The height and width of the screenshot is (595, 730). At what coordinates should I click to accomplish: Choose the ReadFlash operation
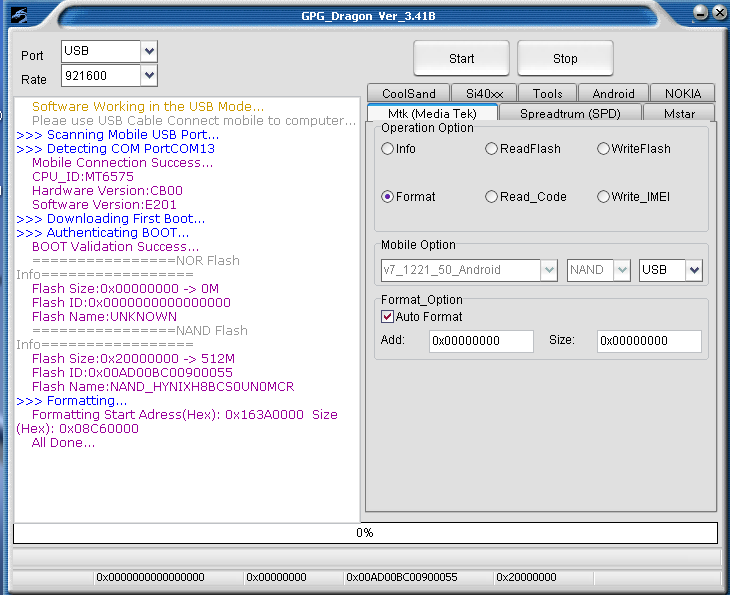point(491,149)
